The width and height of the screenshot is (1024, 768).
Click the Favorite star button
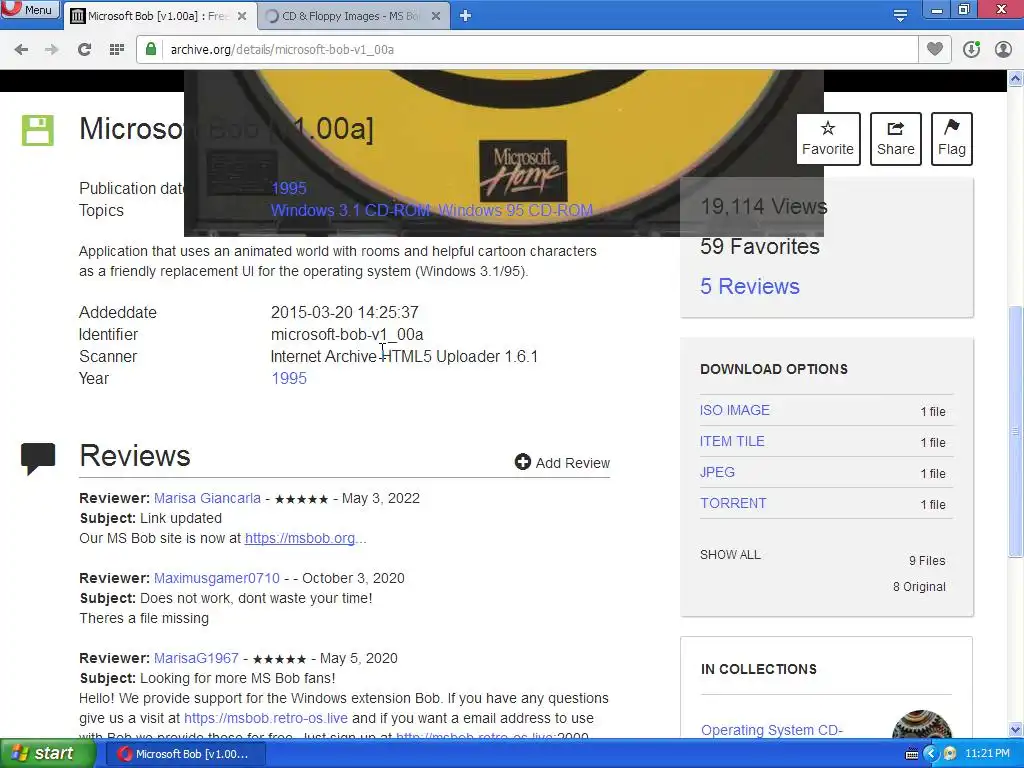pyautogui.click(x=827, y=138)
